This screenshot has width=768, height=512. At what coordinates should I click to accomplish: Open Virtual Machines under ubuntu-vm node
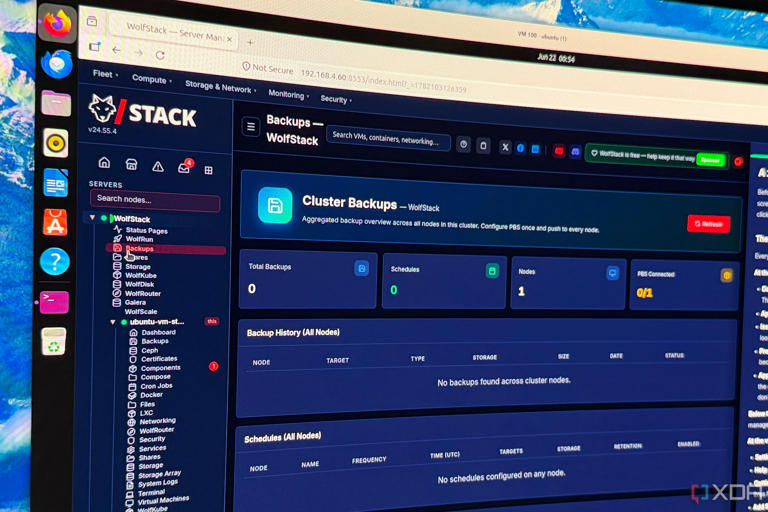pos(163,500)
